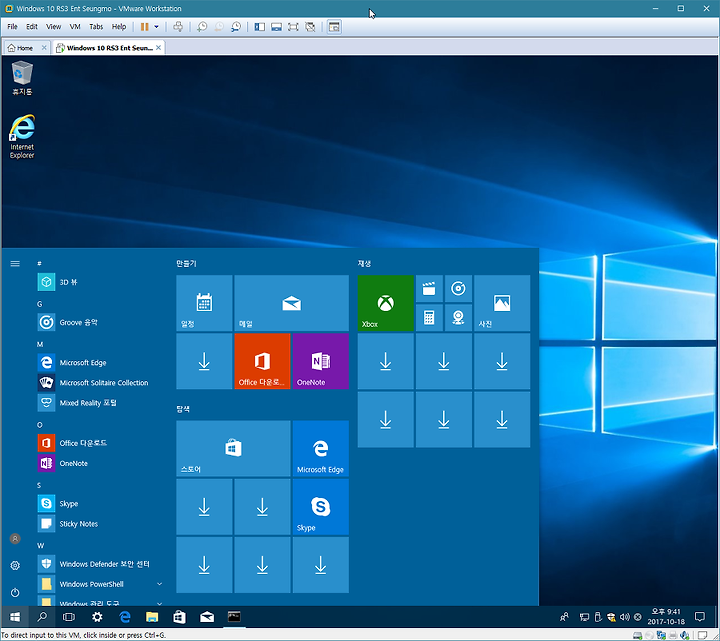Click the Unity mode toolbar icon

click(310, 27)
